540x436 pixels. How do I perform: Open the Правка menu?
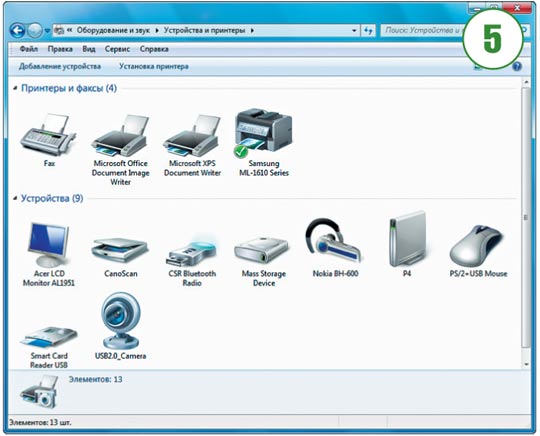click(x=60, y=49)
